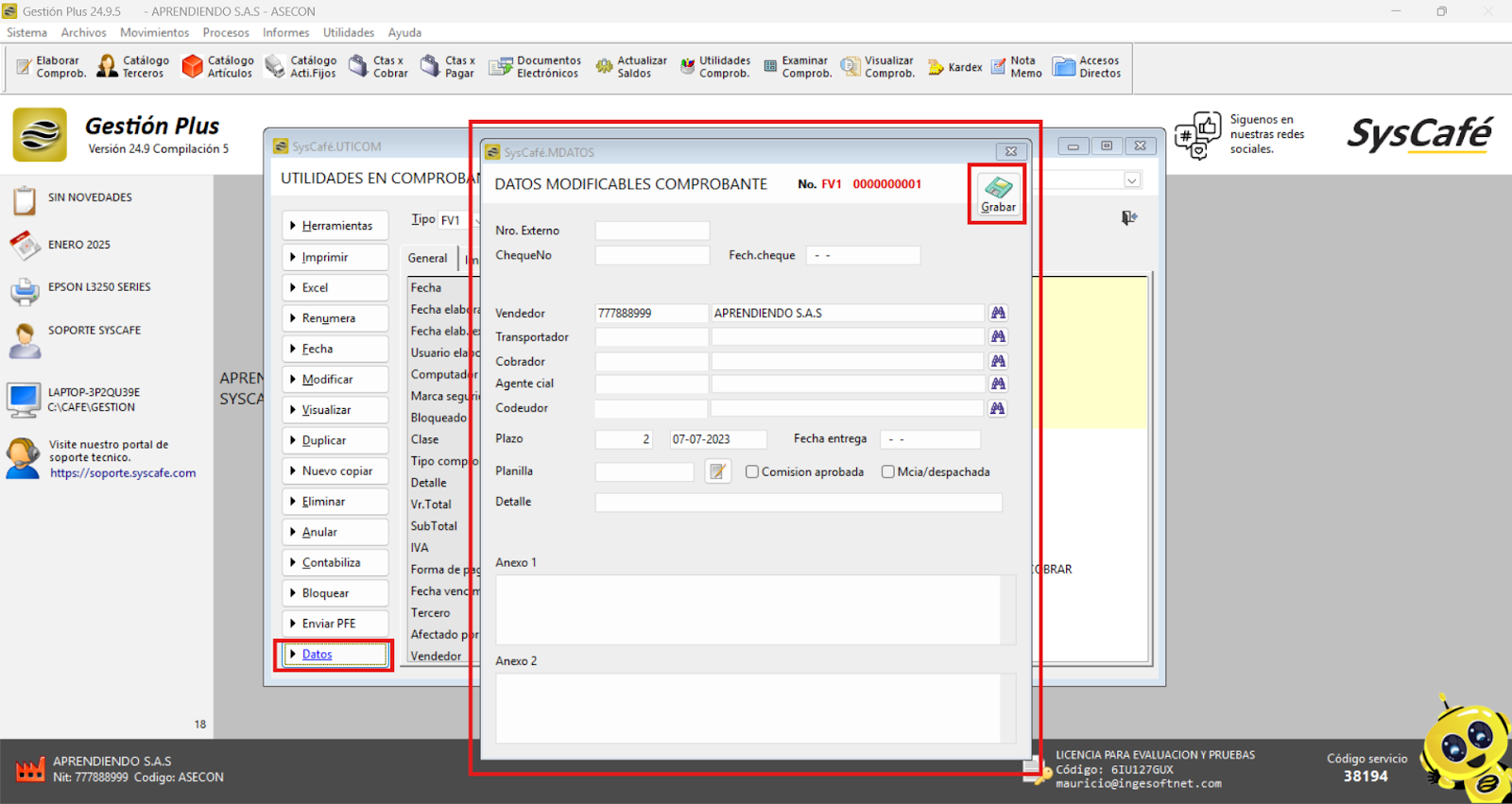Image resolution: width=1512 pixels, height=804 pixels.
Task: Click the Planilla edit notepad icon
Action: tap(718, 471)
